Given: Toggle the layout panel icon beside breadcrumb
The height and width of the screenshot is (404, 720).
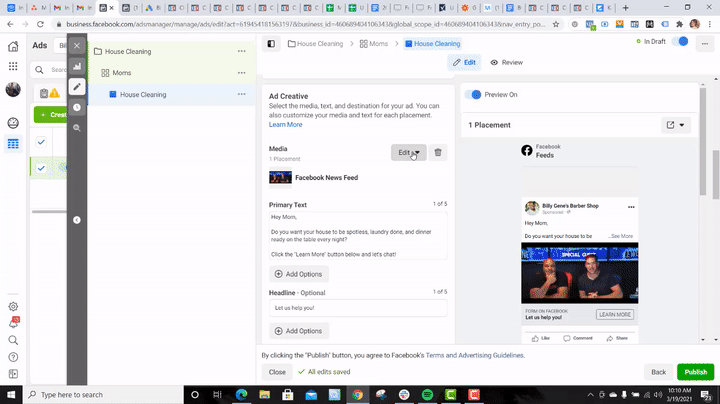Looking at the screenshot, I should point(271,44).
